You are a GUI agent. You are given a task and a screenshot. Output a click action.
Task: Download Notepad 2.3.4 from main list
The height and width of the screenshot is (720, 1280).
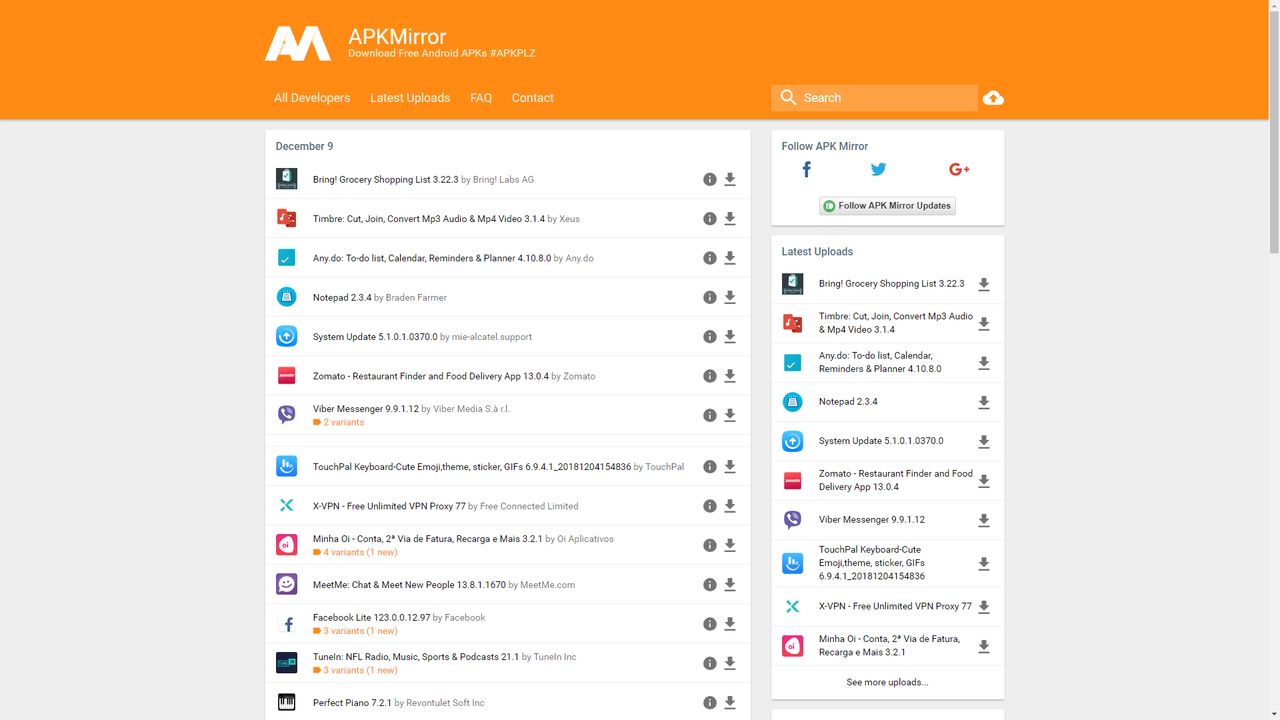pos(730,297)
